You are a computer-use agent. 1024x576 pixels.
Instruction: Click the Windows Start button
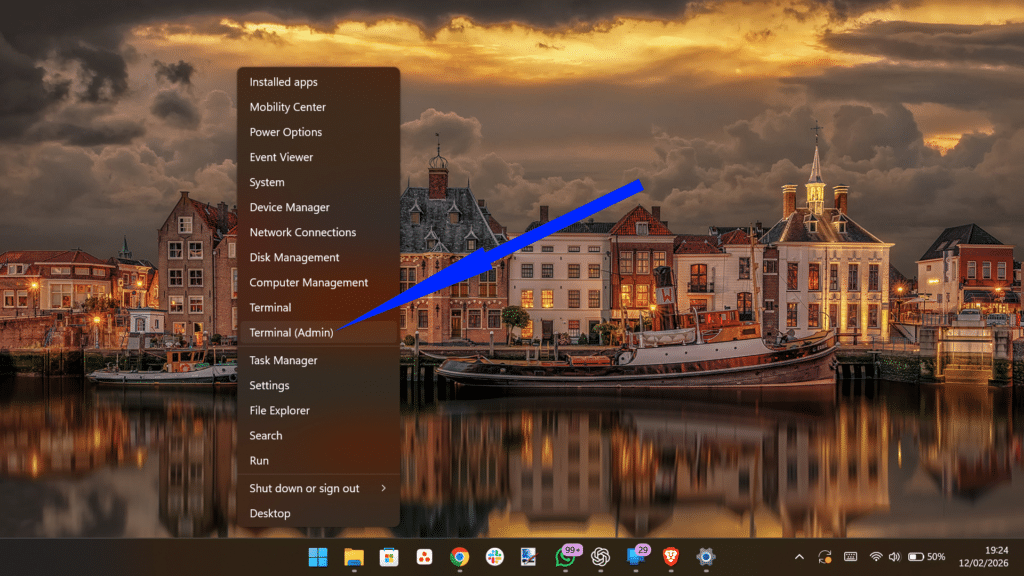[x=317, y=557]
